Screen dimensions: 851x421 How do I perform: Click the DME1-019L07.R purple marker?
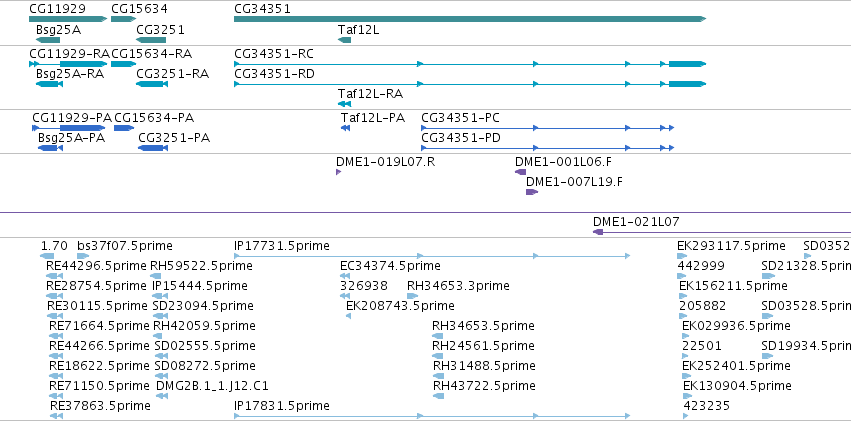(x=339, y=172)
